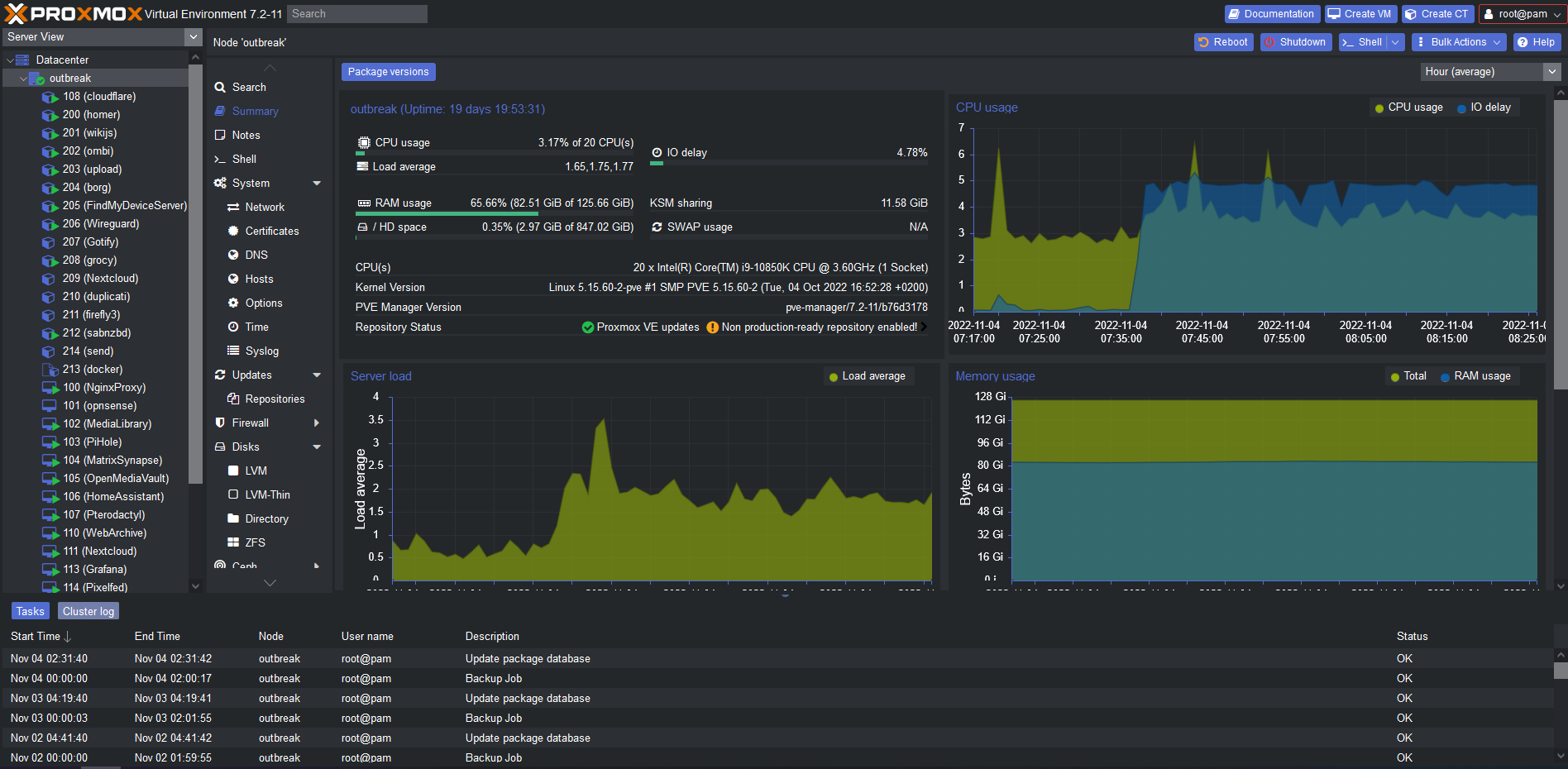
Task: Click the System gears icon
Action: [220, 183]
